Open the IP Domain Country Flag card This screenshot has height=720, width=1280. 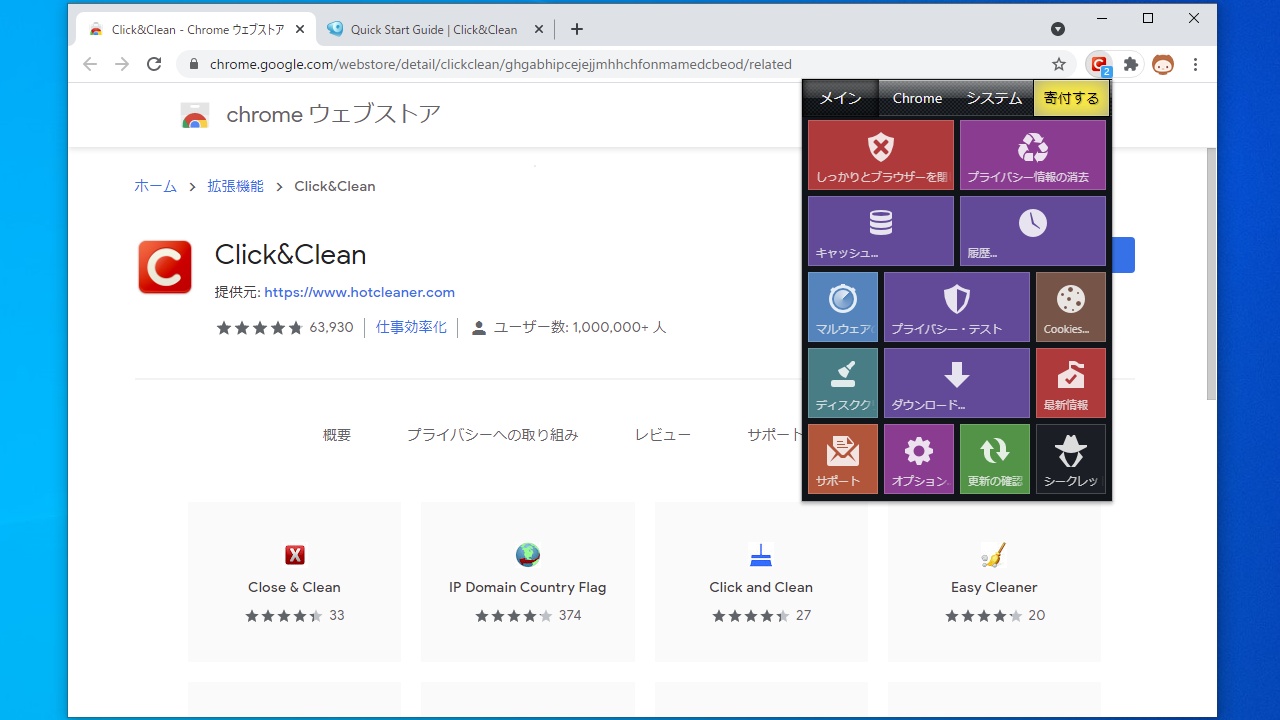pos(528,582)
